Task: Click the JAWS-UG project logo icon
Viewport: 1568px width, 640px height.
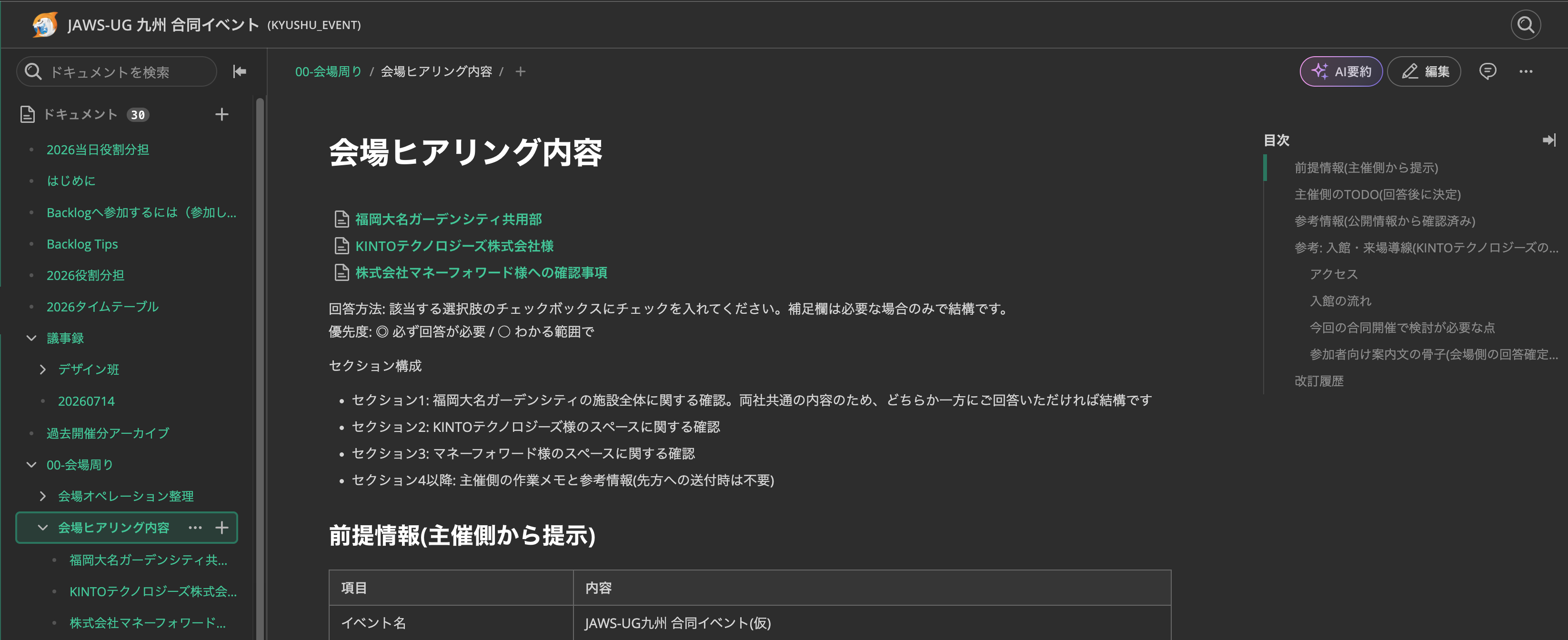Action: [x=45, y=25]
